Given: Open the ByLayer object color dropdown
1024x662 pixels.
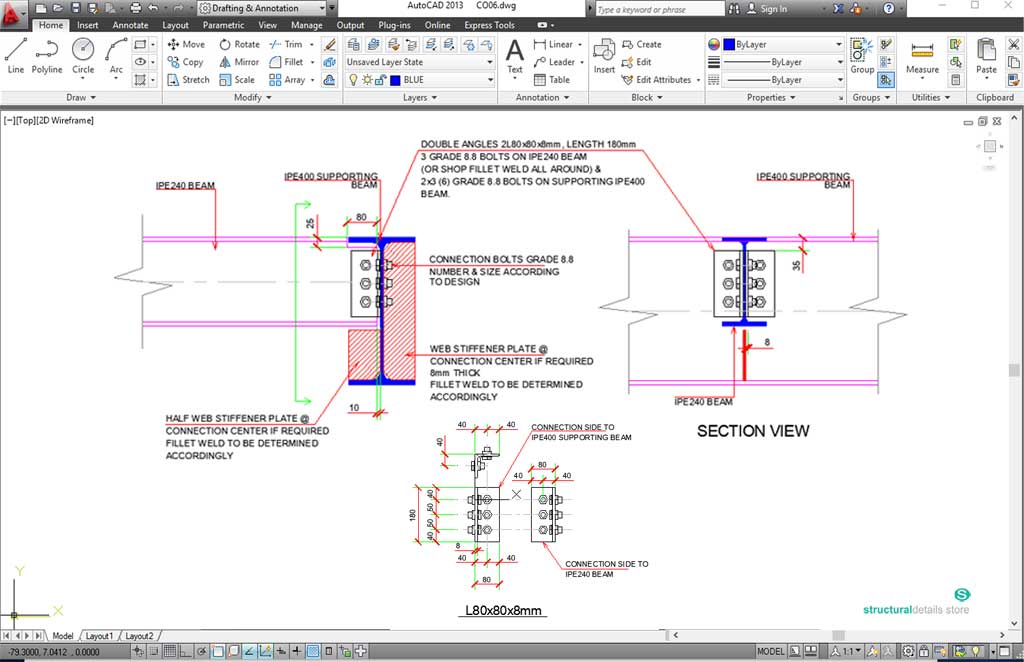Looking at the screenshot, I should (783, 45).
